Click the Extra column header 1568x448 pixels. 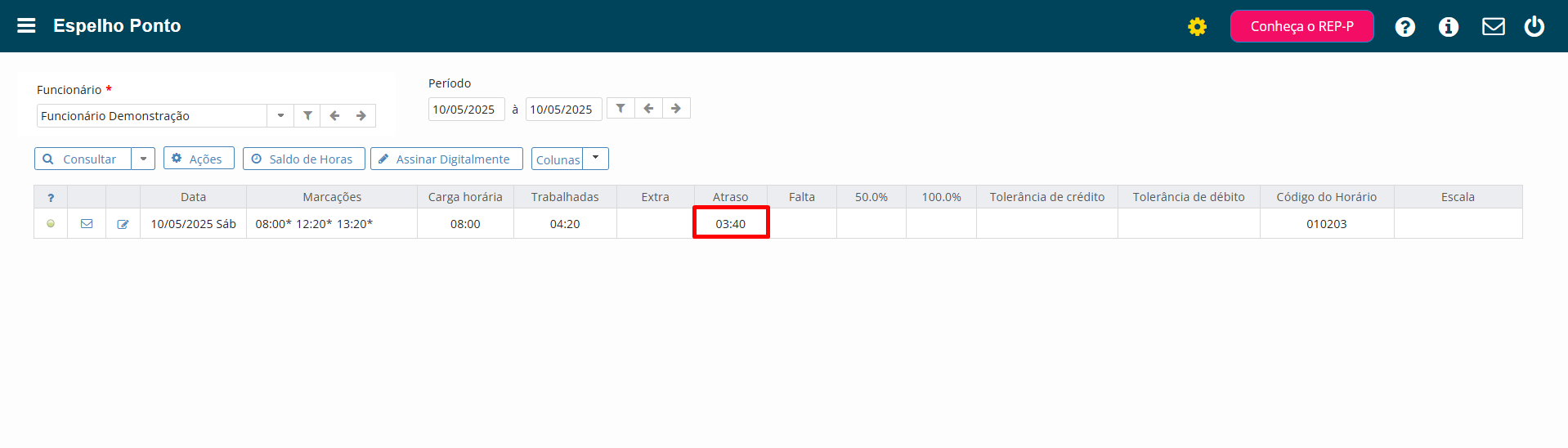(655, 197)
